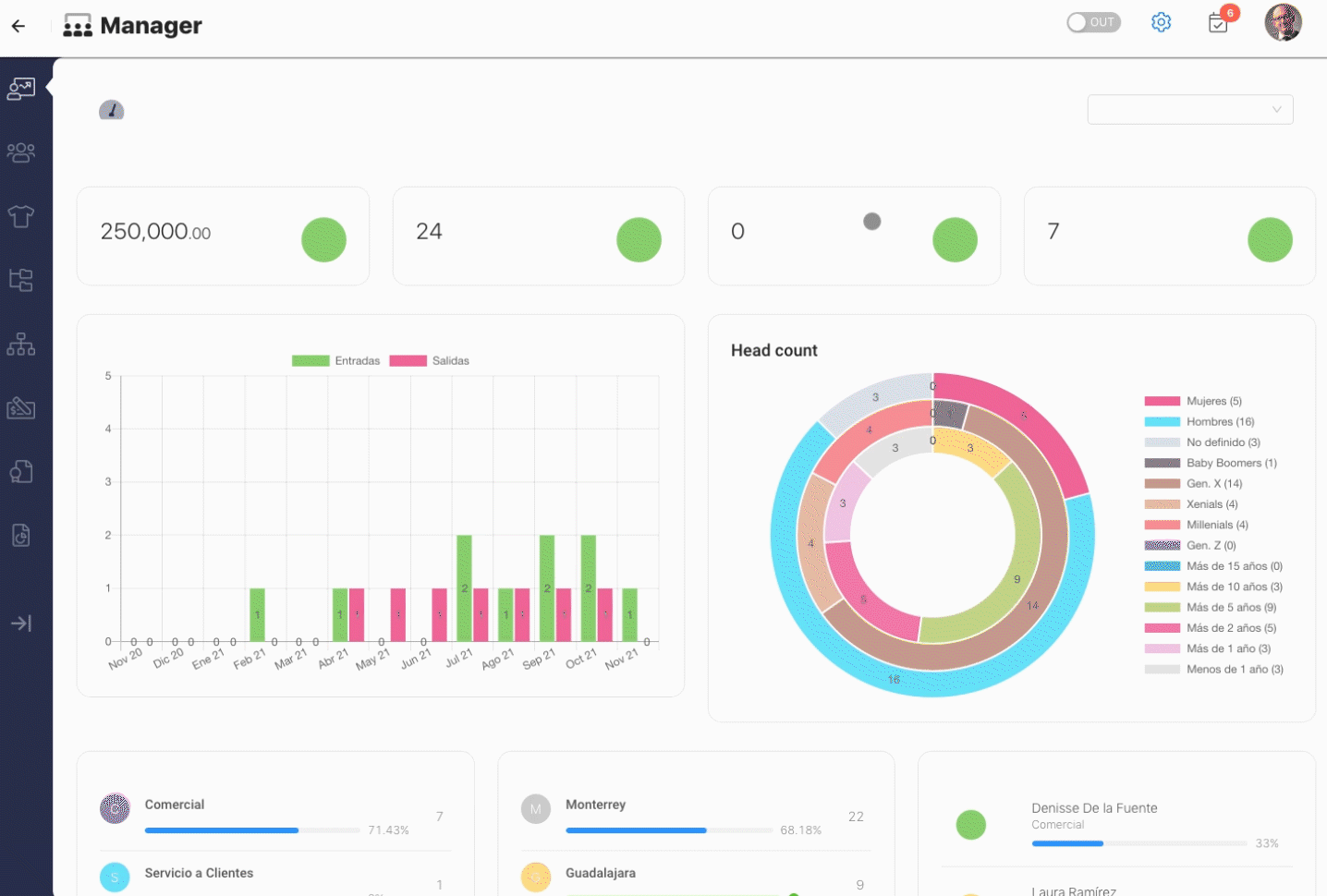Toggle No definido (3) legend entry
1327x896 pixels.
[1202, 442]
